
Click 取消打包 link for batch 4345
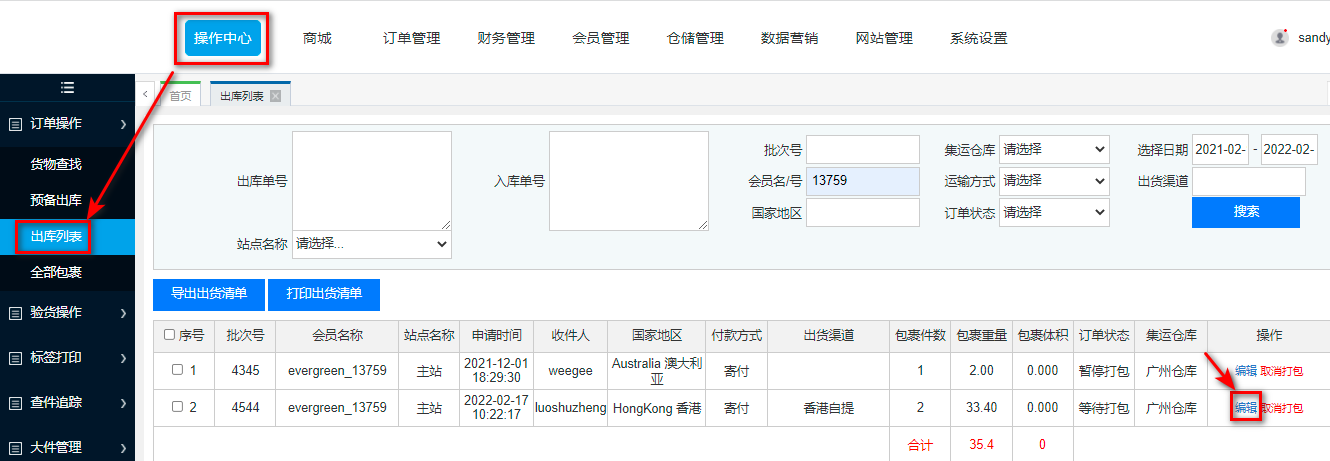(1282, 371)
